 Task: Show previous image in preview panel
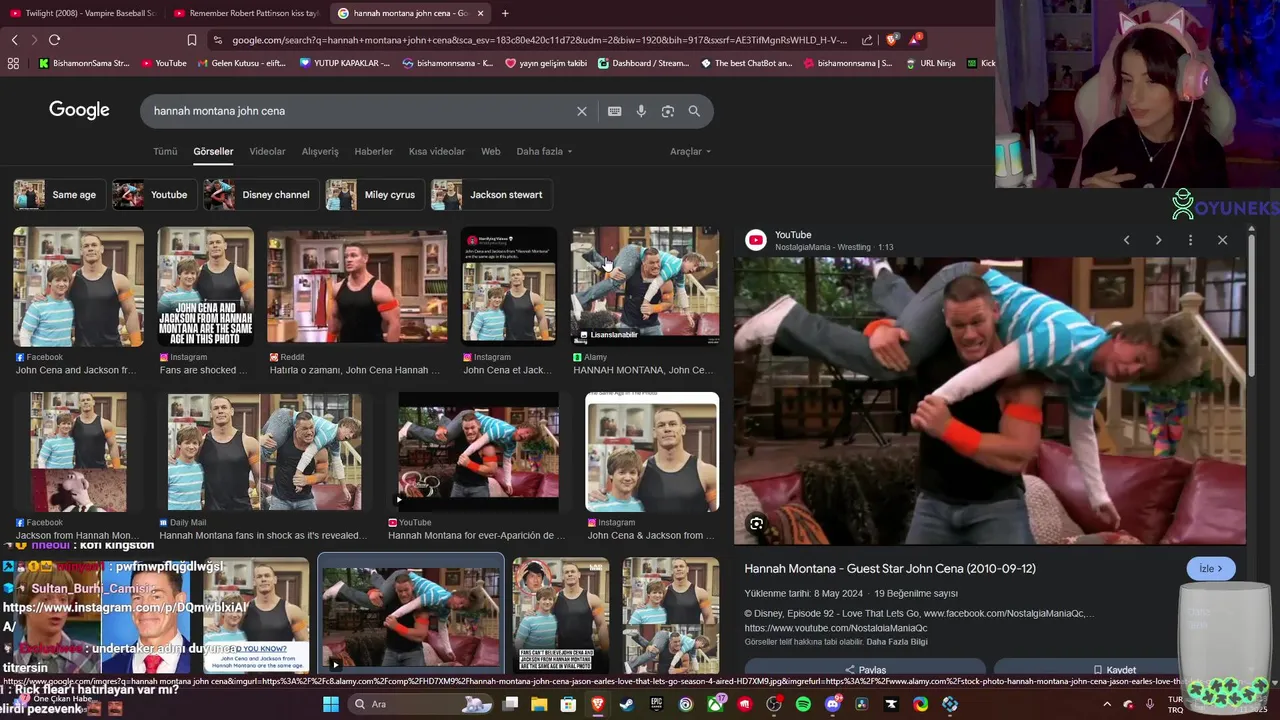coord(1126,240)
